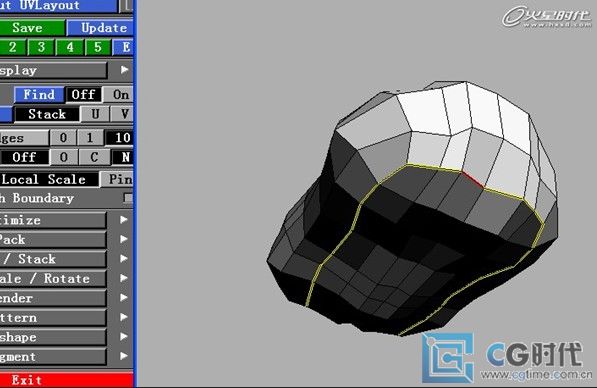Expand the Scale / Rotate section
The image size is (597, 388).
pyautogui.click(x=53, y=279)
